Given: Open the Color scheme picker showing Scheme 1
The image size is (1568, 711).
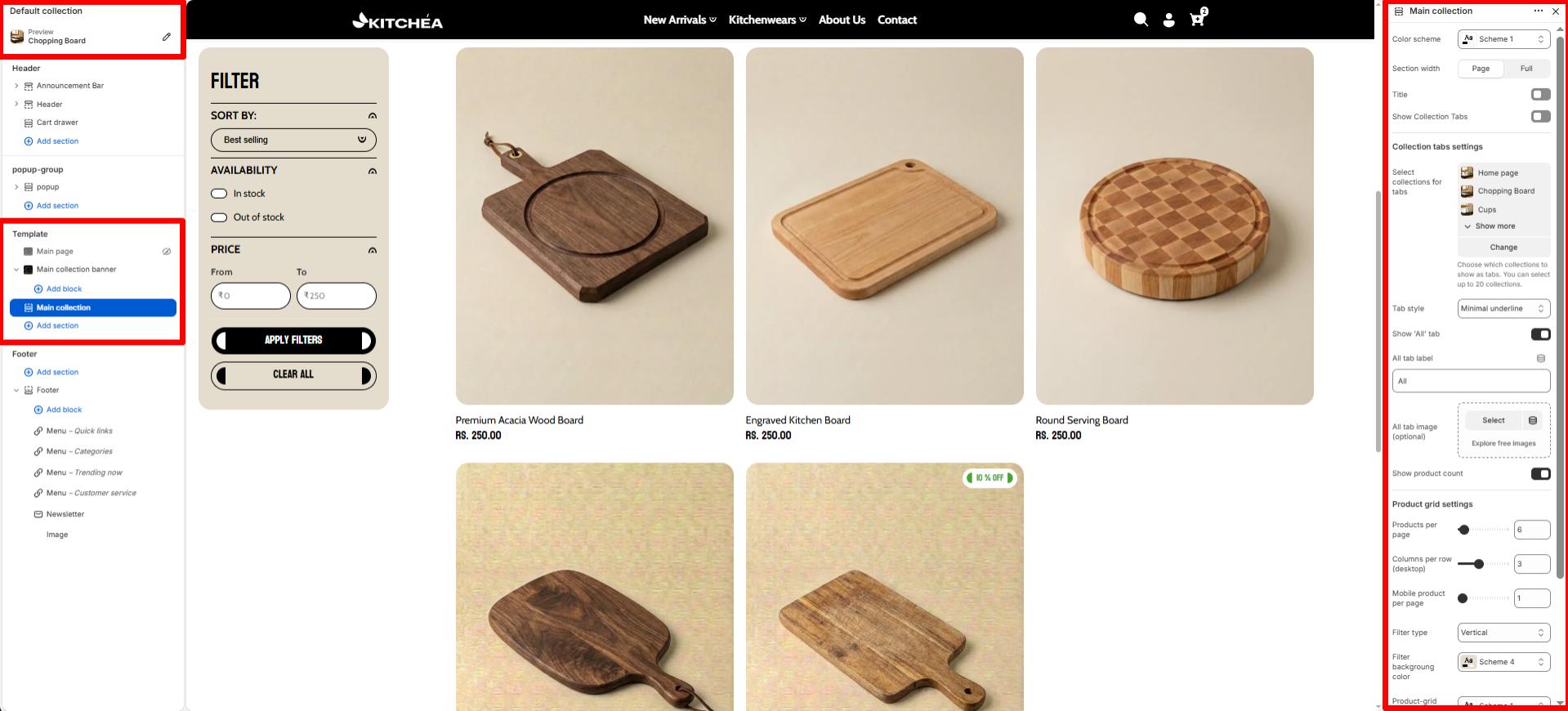Looking at the screenshot, I should coord(1503,38).
